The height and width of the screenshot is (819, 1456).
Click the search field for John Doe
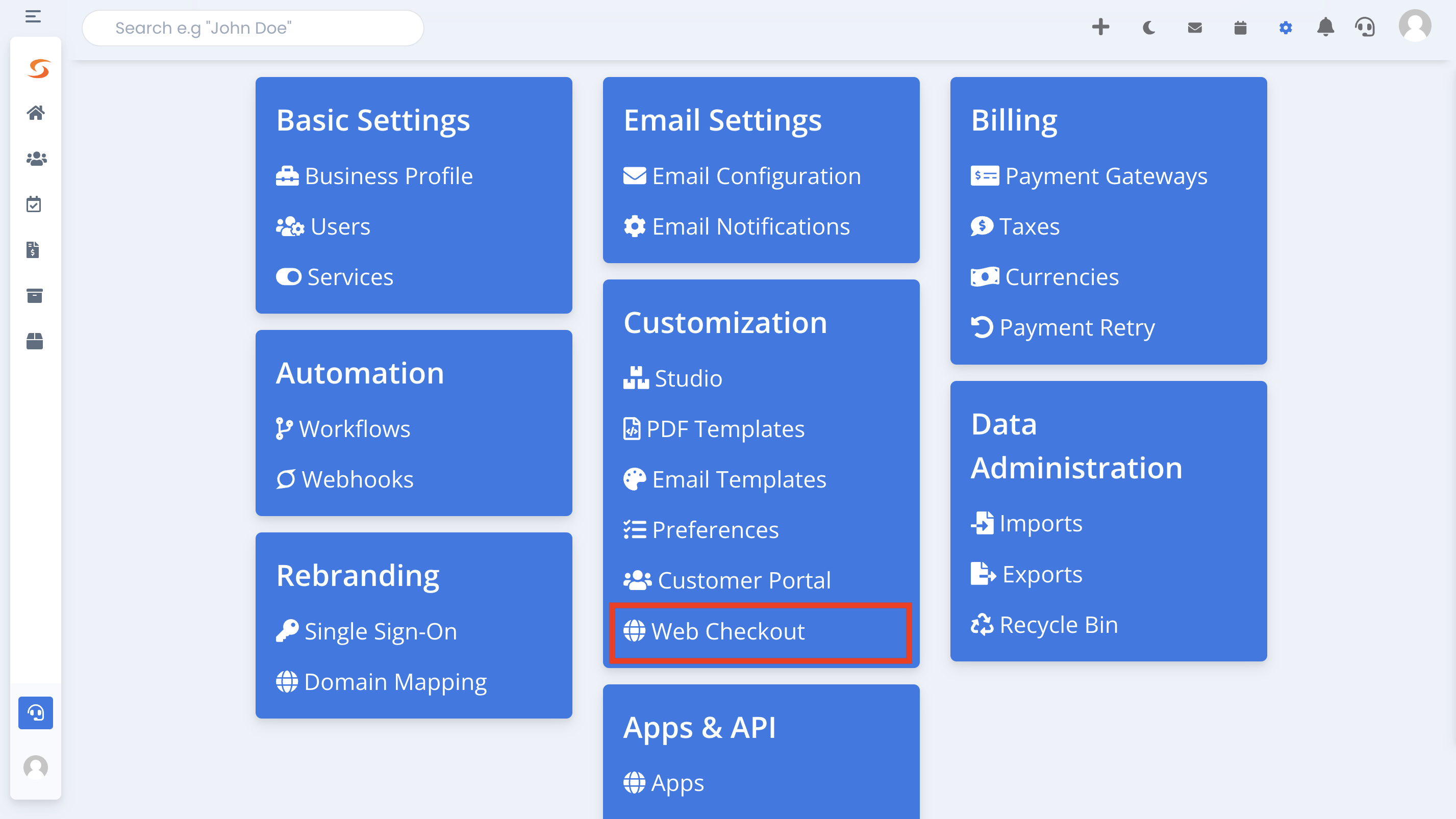click(x=253, y=28)
